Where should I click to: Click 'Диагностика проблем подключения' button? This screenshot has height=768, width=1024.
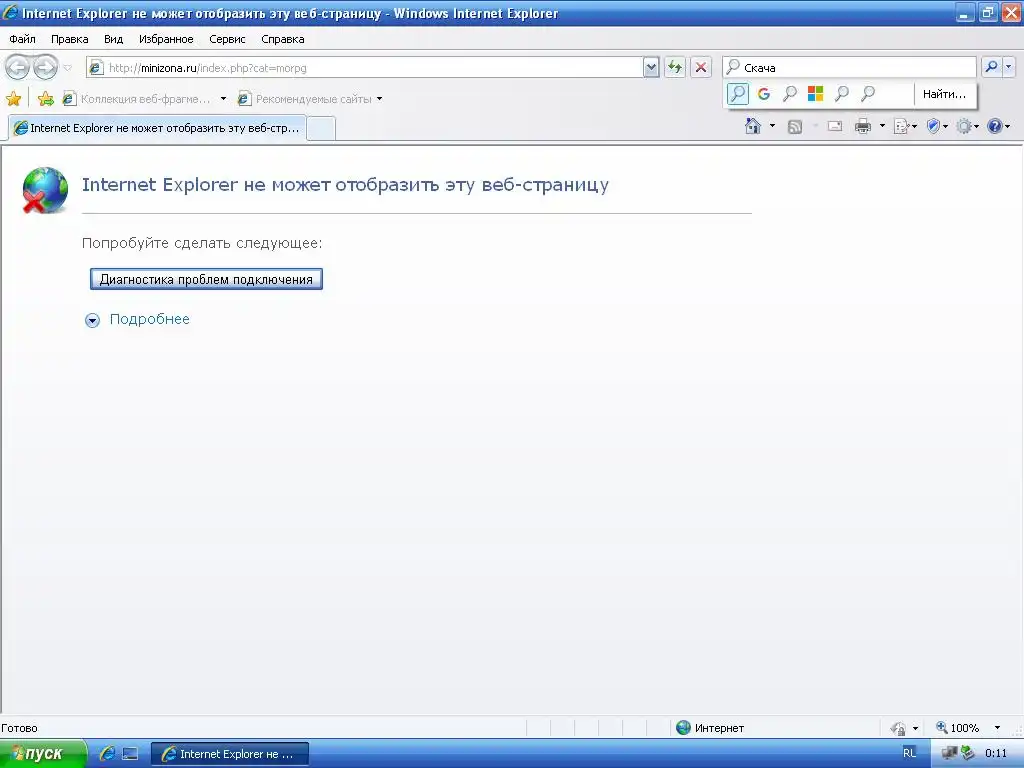pos(206,279)
